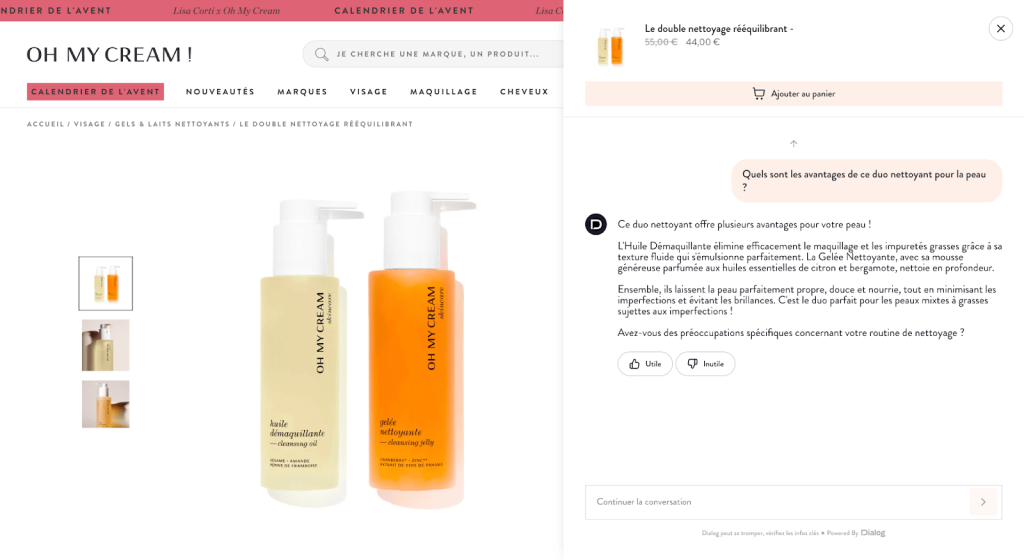Send message with the arrow button
Screen dimensions: 1024x560
pos(983,502)
